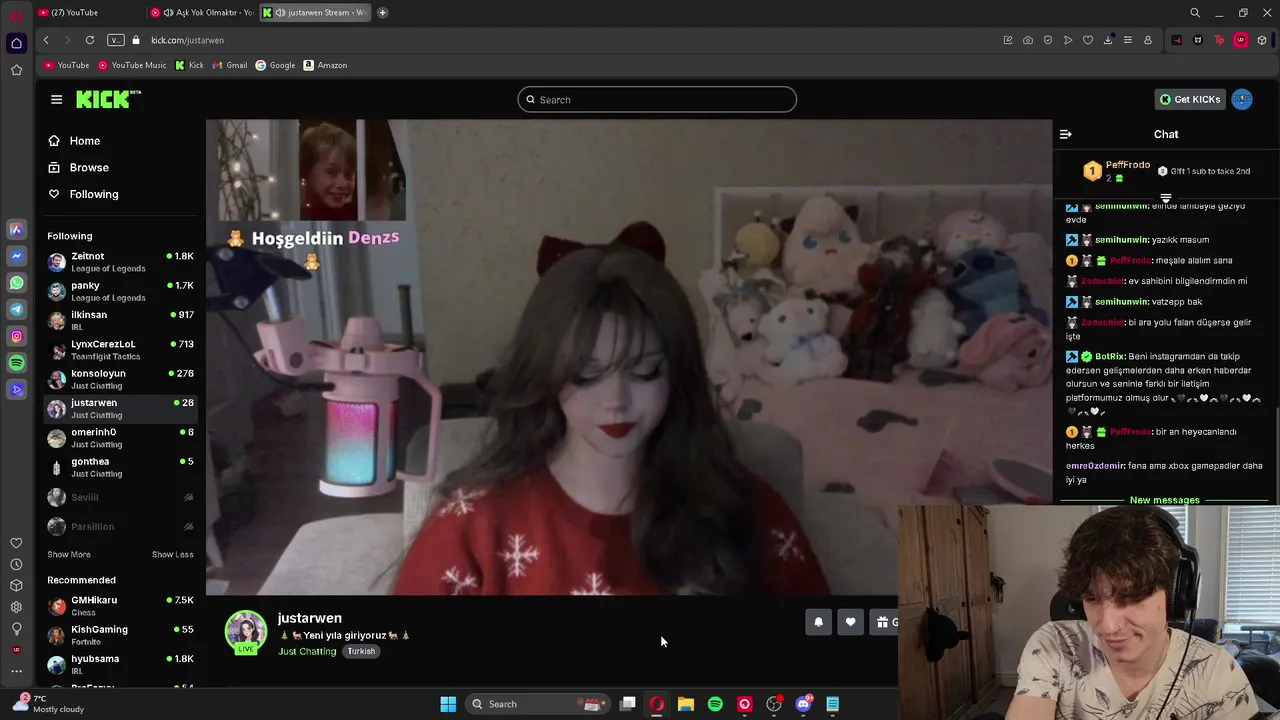Click the Windows taskbar Search box

pos(538,704)
